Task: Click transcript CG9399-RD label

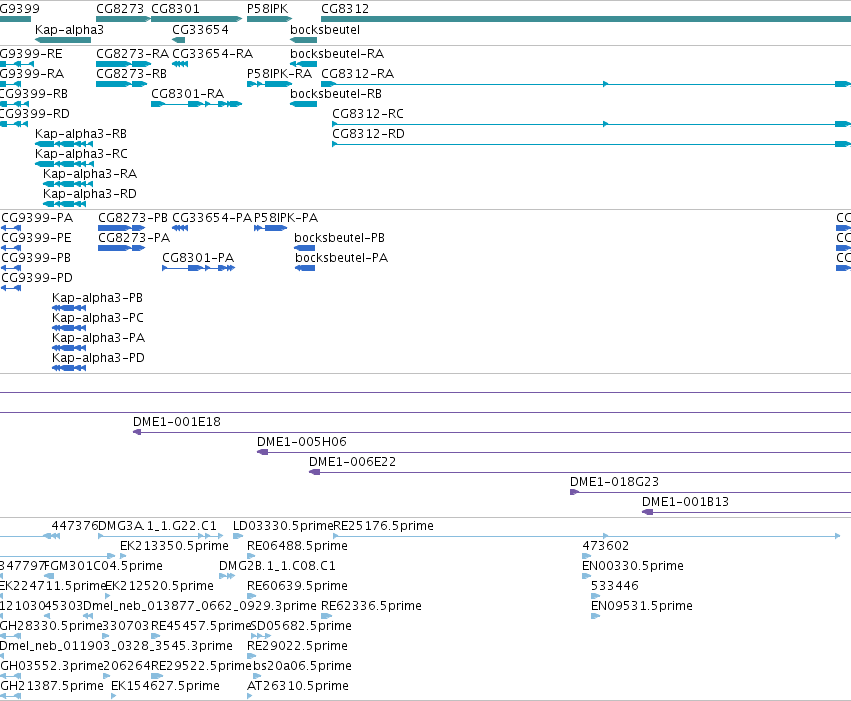Action: (x=35, y=113)
